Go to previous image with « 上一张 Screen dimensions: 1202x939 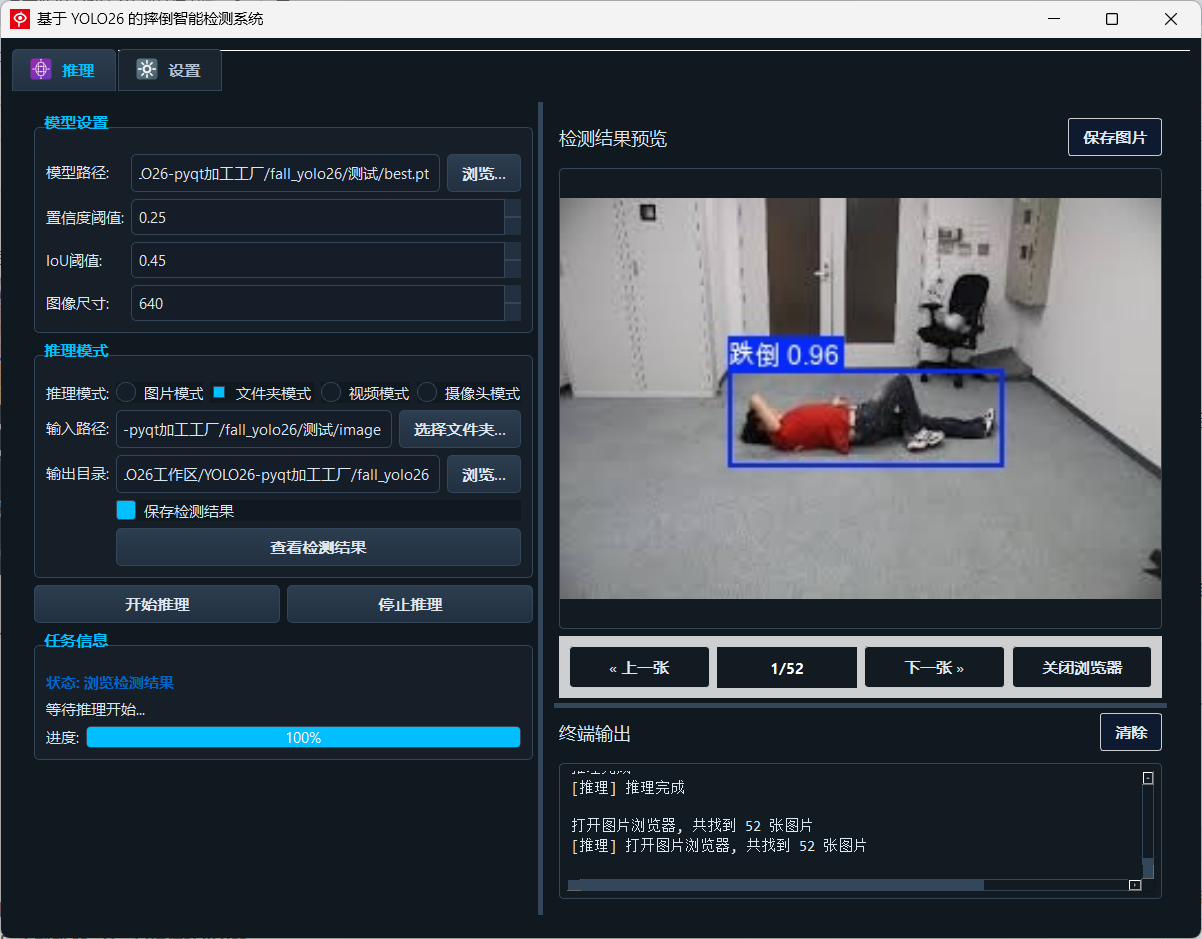click(639, 667)
